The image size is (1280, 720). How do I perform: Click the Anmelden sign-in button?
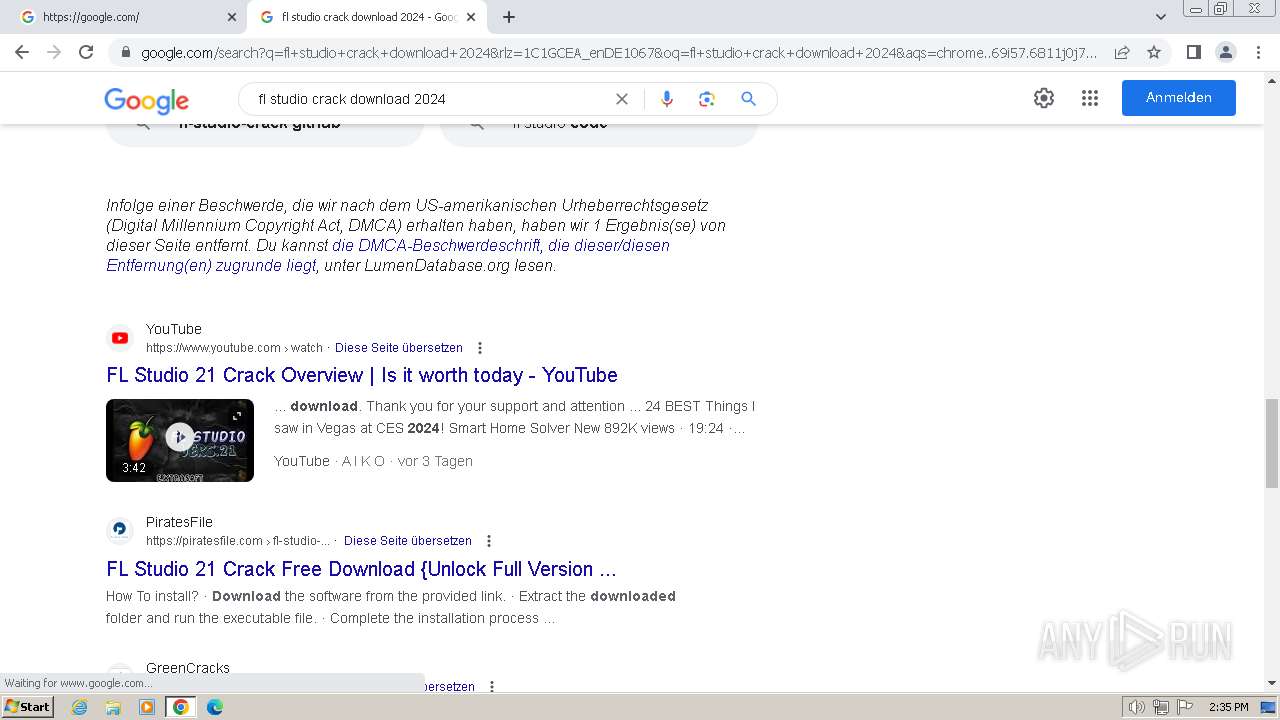tap(1179, 98)
